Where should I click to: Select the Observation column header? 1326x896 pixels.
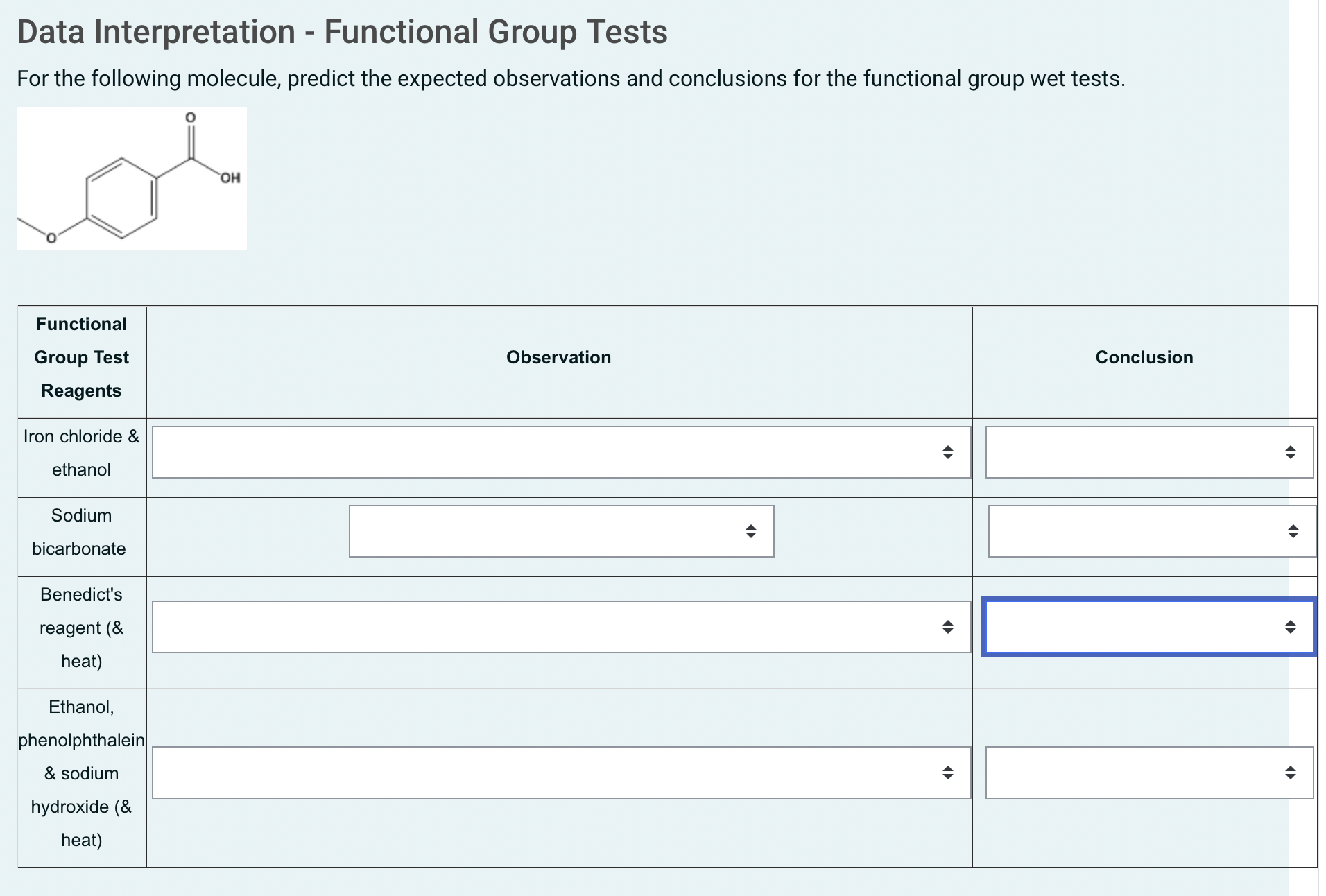pos(558,357)
